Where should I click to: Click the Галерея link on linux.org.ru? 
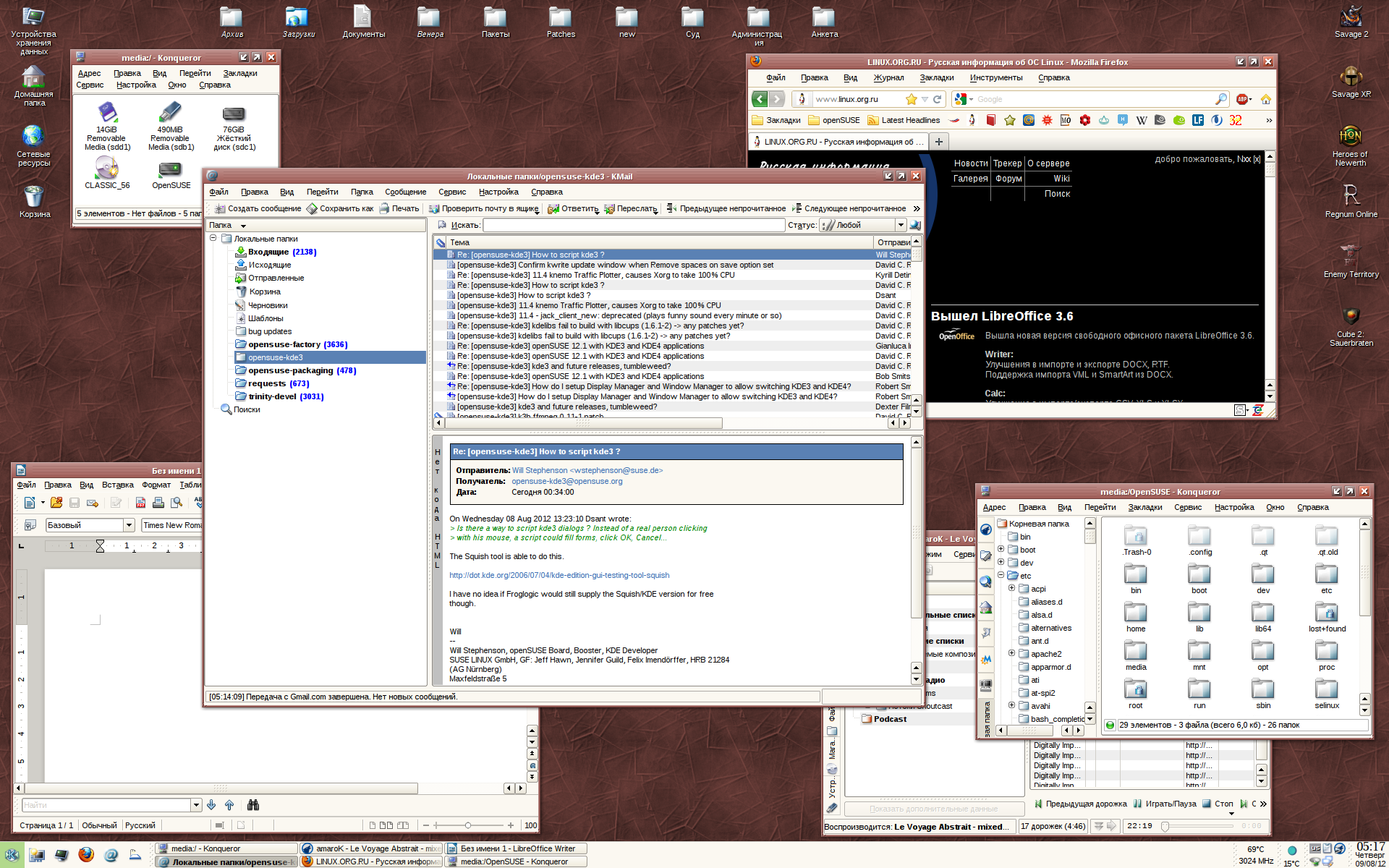tap(970, 179)
